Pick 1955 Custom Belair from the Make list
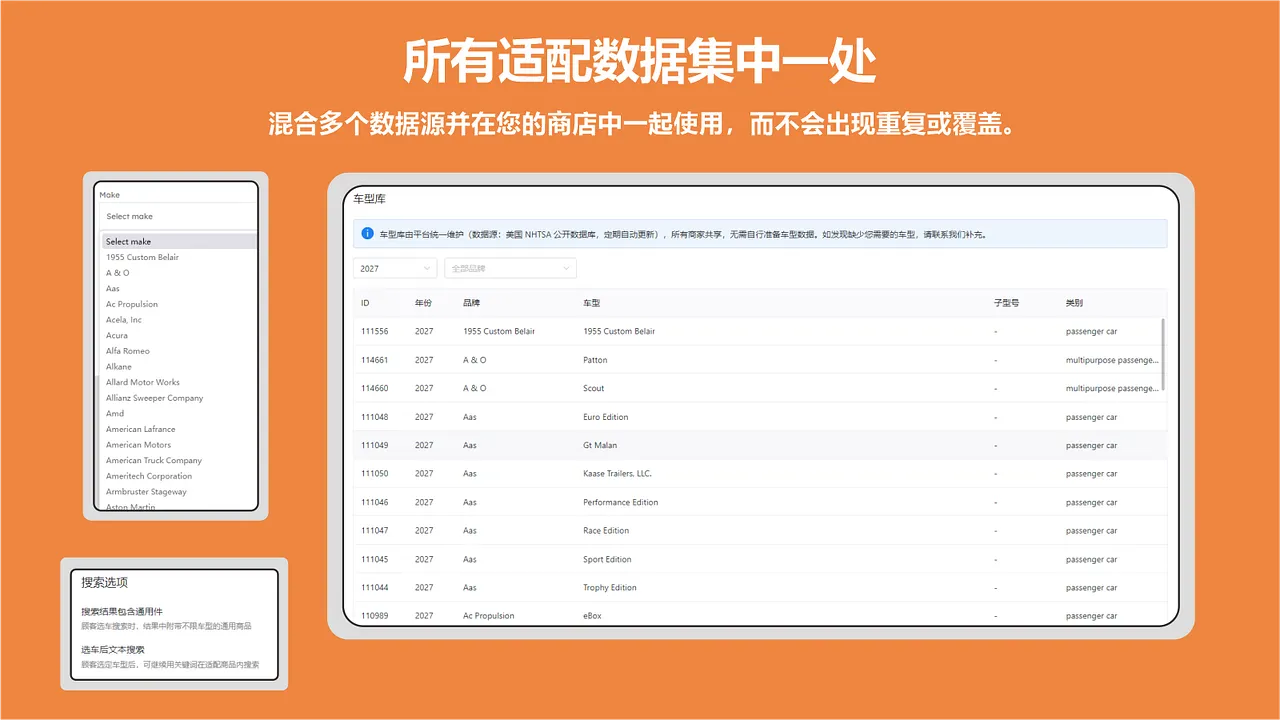The width and height of the screenshot is (1280, 720). [x=142, y=257]
